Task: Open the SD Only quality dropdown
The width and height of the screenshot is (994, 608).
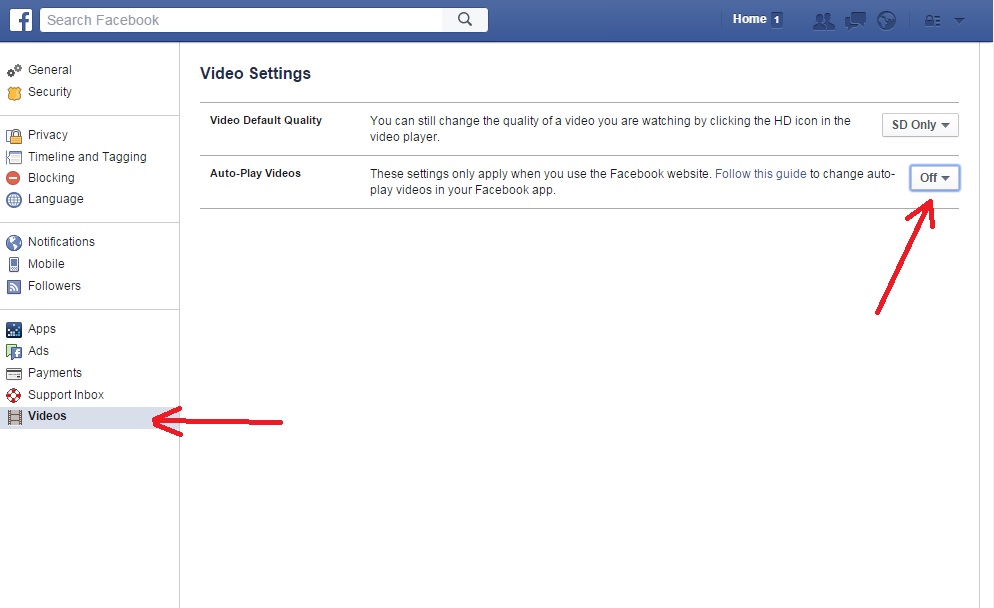Action: coord(920,125)
